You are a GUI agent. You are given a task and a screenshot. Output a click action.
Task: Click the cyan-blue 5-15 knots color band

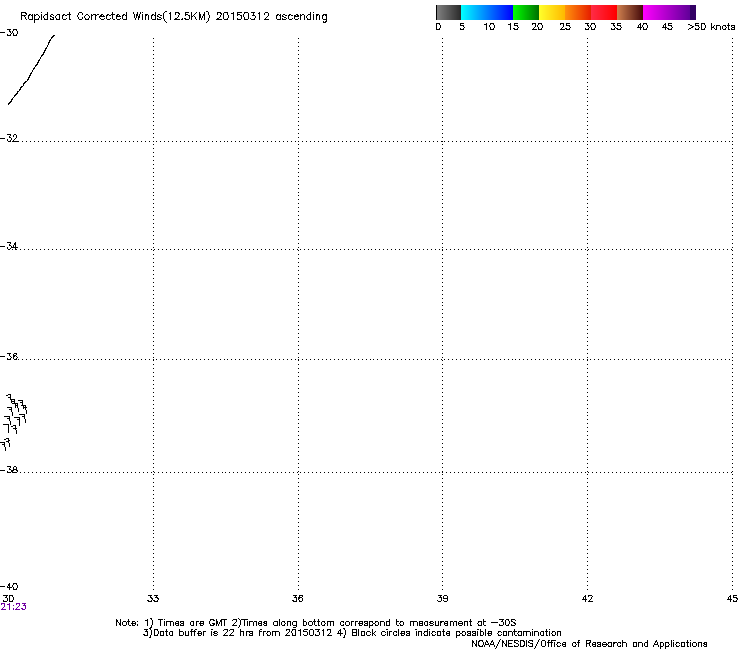click(487, 12)
